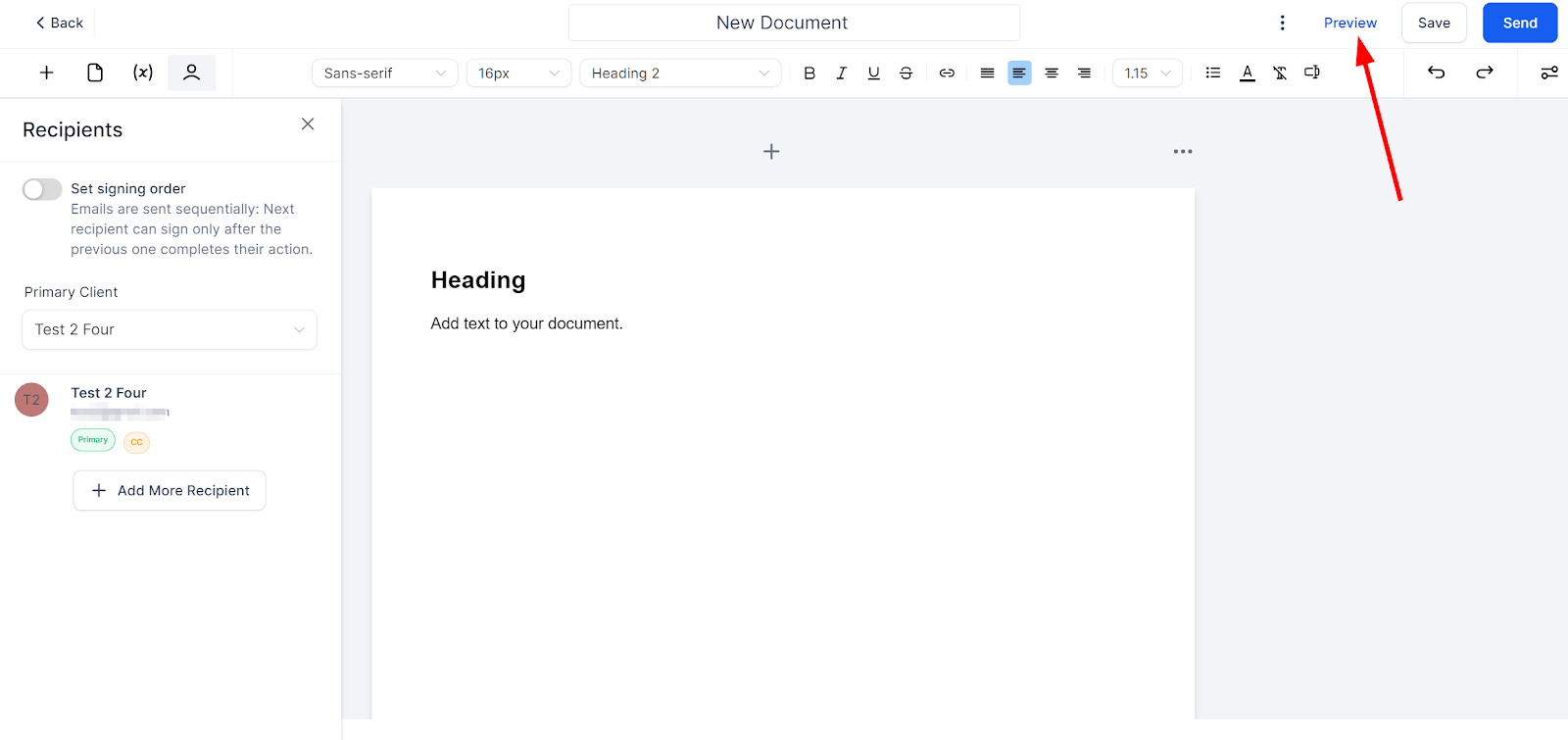Close the Recipients panel

click(x=308, y=124)
